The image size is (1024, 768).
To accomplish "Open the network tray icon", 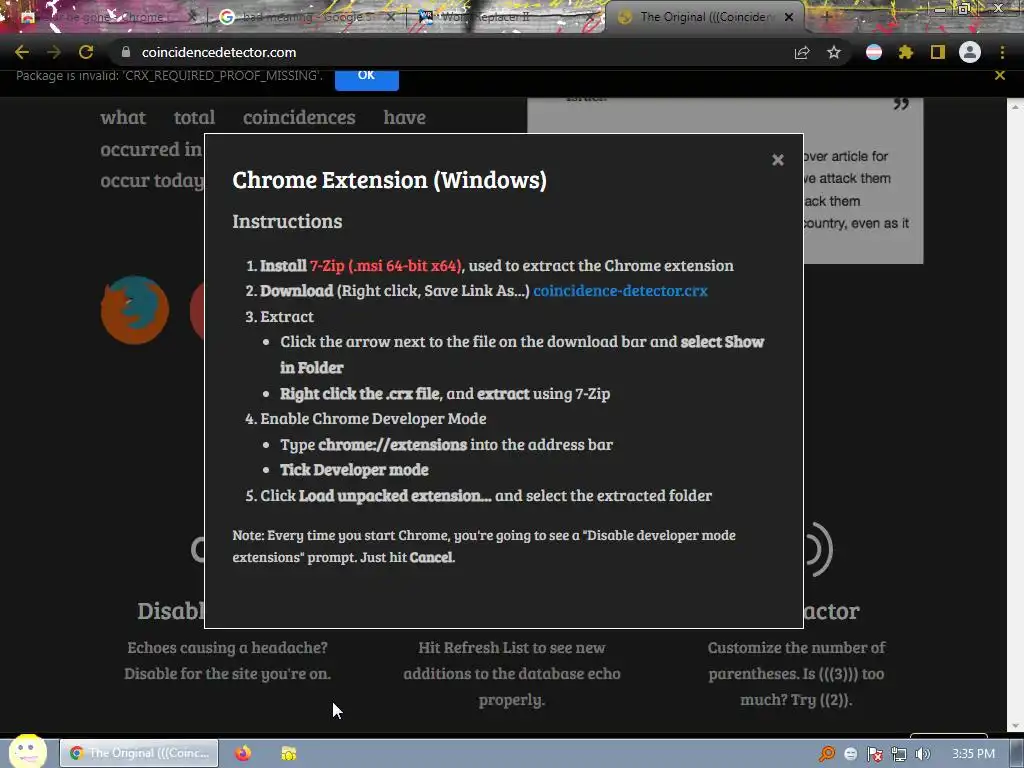I will 899,754.
